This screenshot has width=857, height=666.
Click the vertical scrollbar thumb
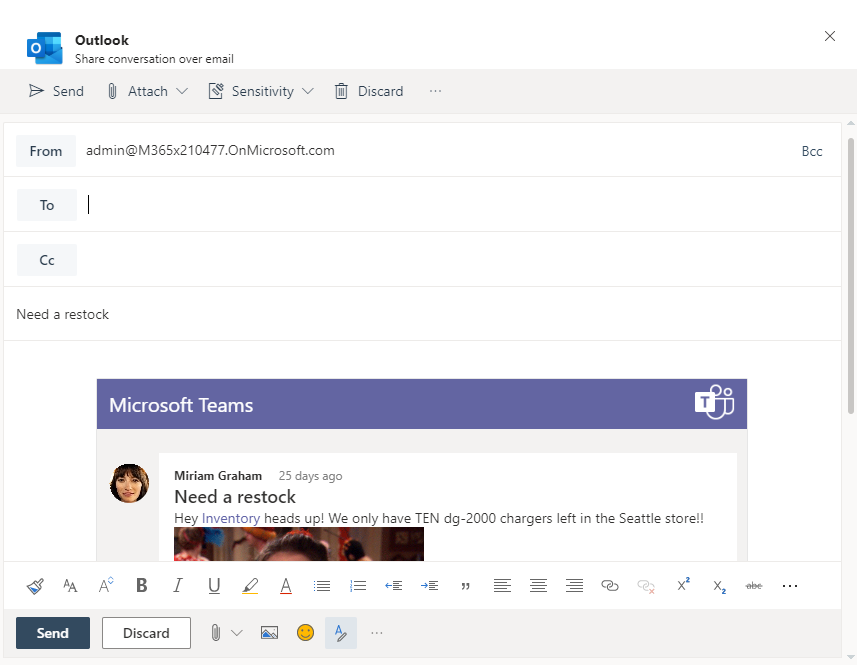(851, 275)
